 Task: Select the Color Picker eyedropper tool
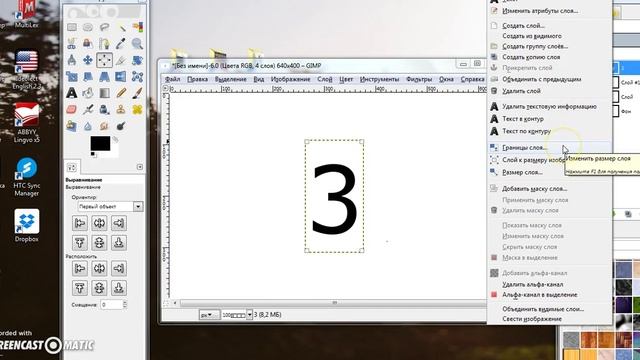[x=121, y=44]
